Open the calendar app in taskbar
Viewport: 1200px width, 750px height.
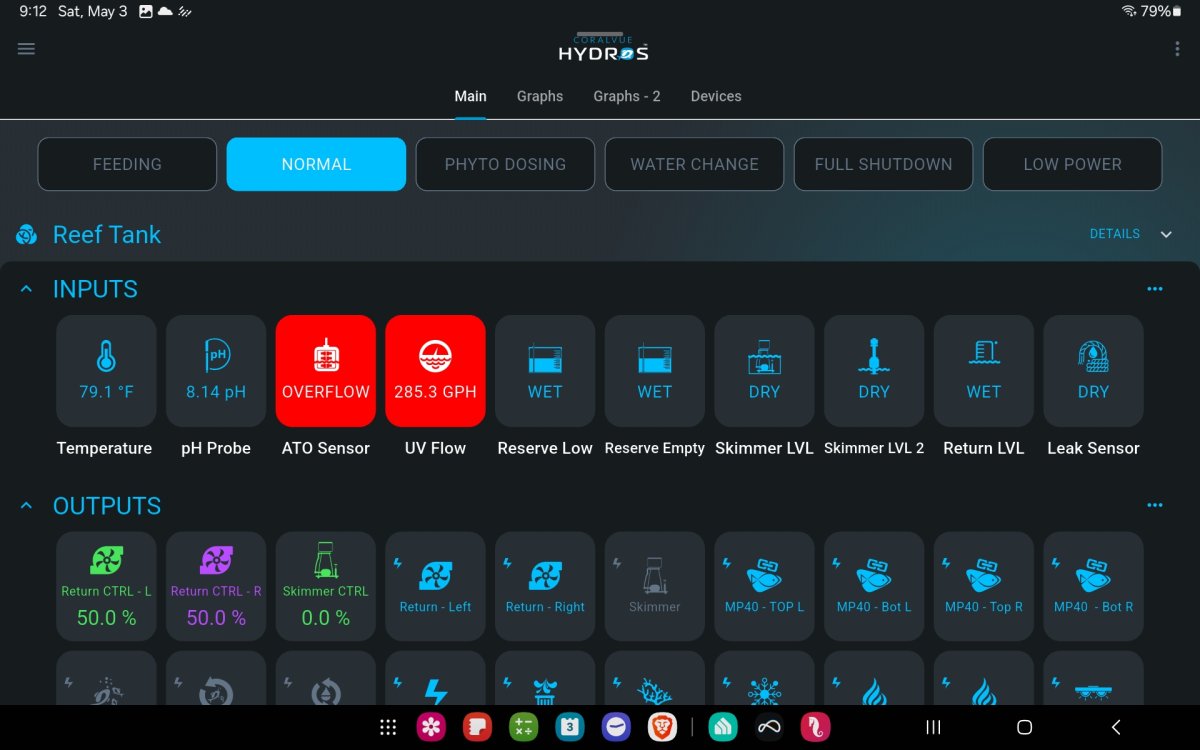(569, 727)
